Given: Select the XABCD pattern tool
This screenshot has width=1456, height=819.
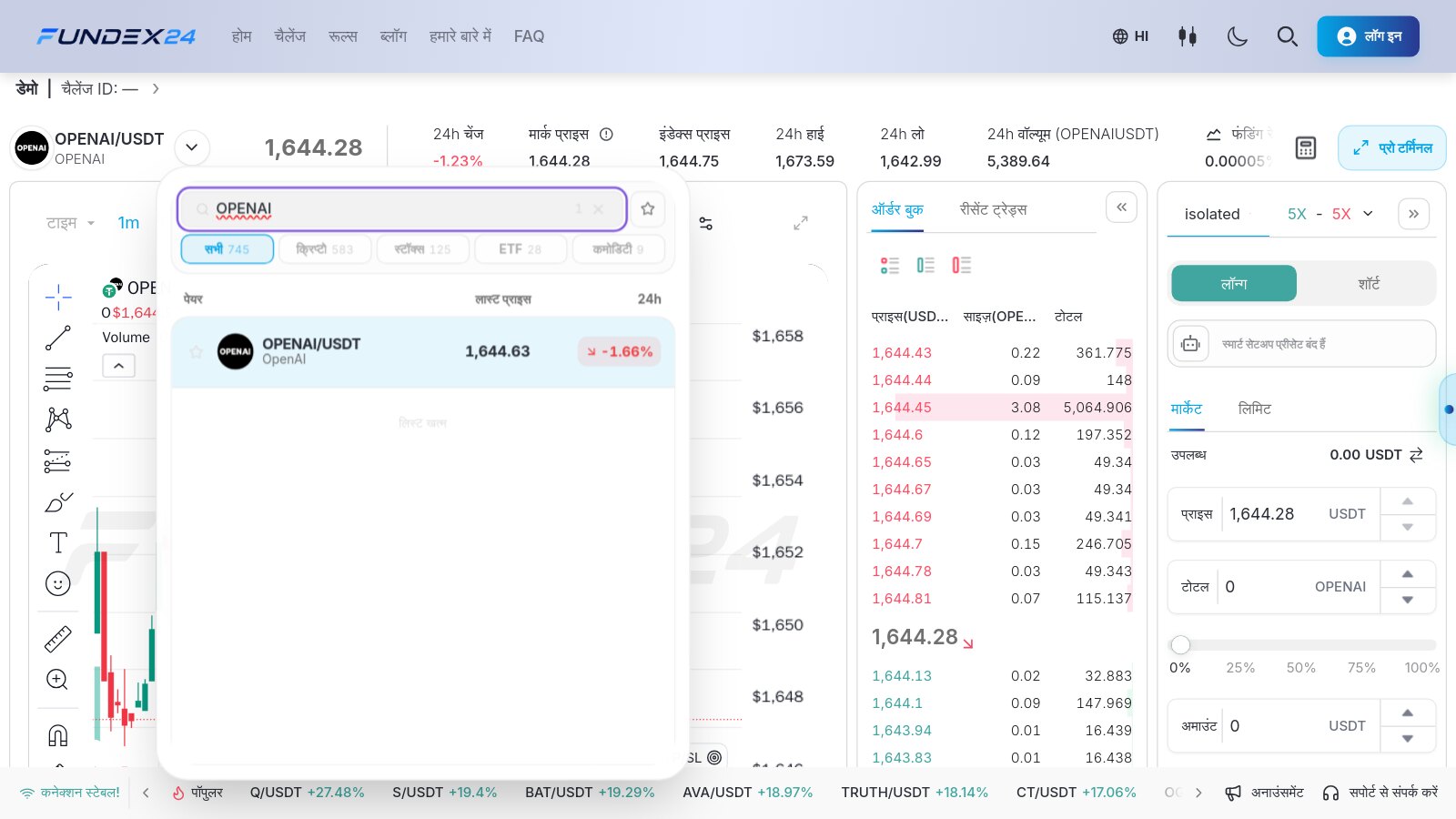Looking at the screenshot, I should [x=58, y=419].
